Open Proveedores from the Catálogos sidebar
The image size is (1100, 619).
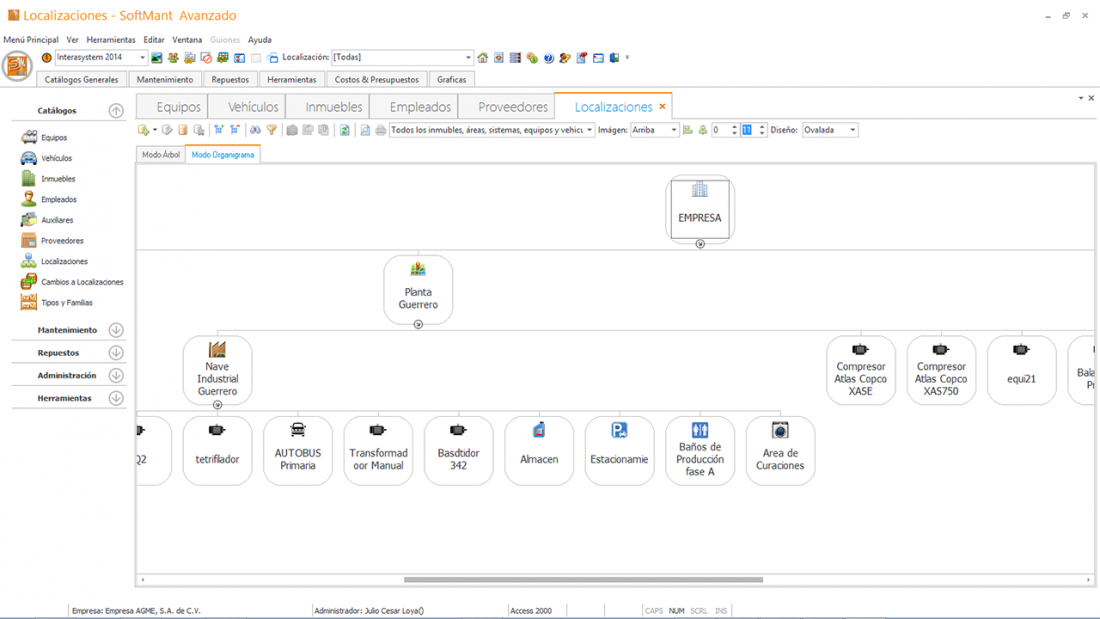pos(61,241)
